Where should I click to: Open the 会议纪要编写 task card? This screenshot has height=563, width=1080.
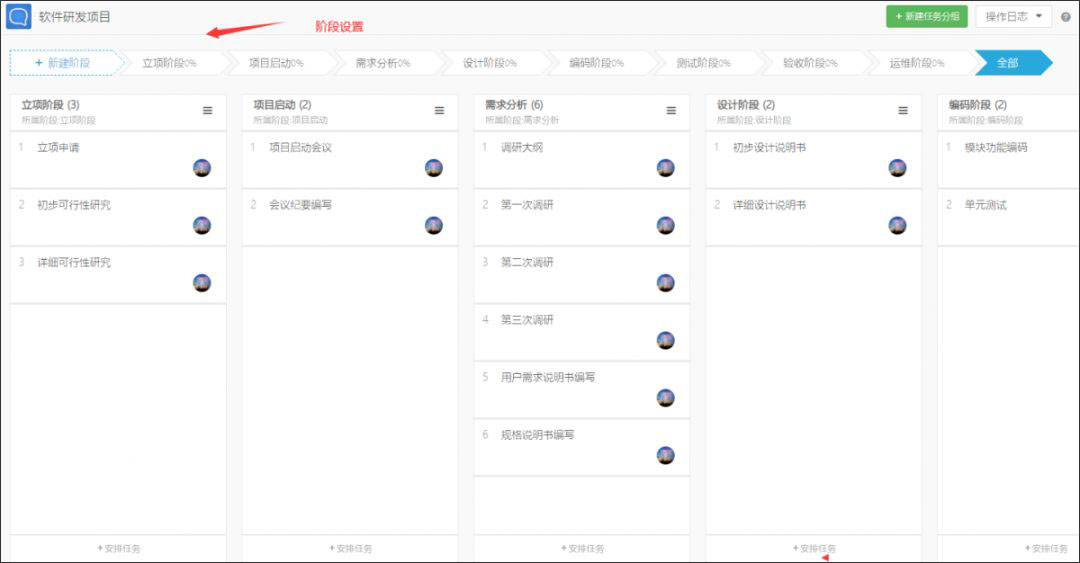pos(350,217)
